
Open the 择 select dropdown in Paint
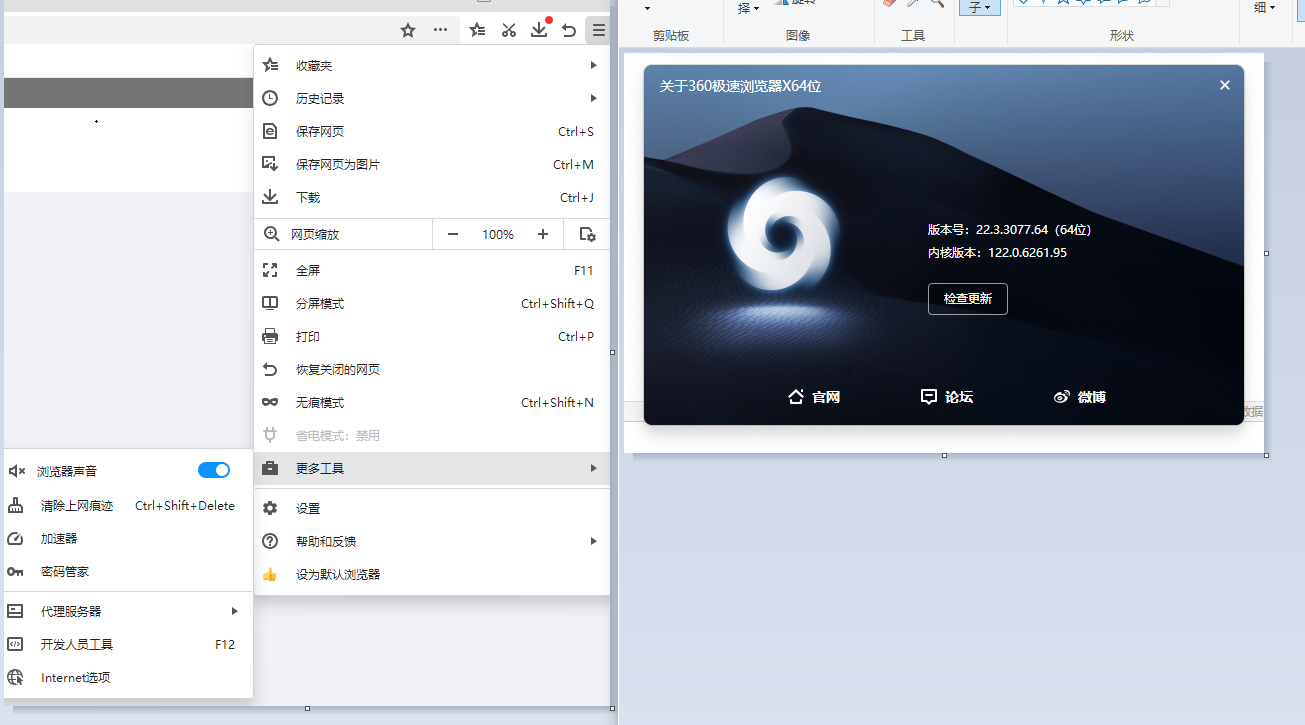pos(748,8)
